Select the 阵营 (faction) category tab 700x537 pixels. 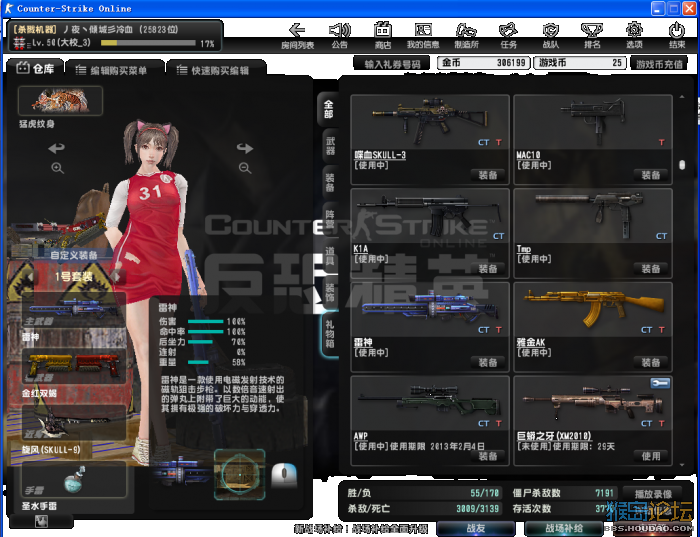pyautogui.click(x=330, y=220)
